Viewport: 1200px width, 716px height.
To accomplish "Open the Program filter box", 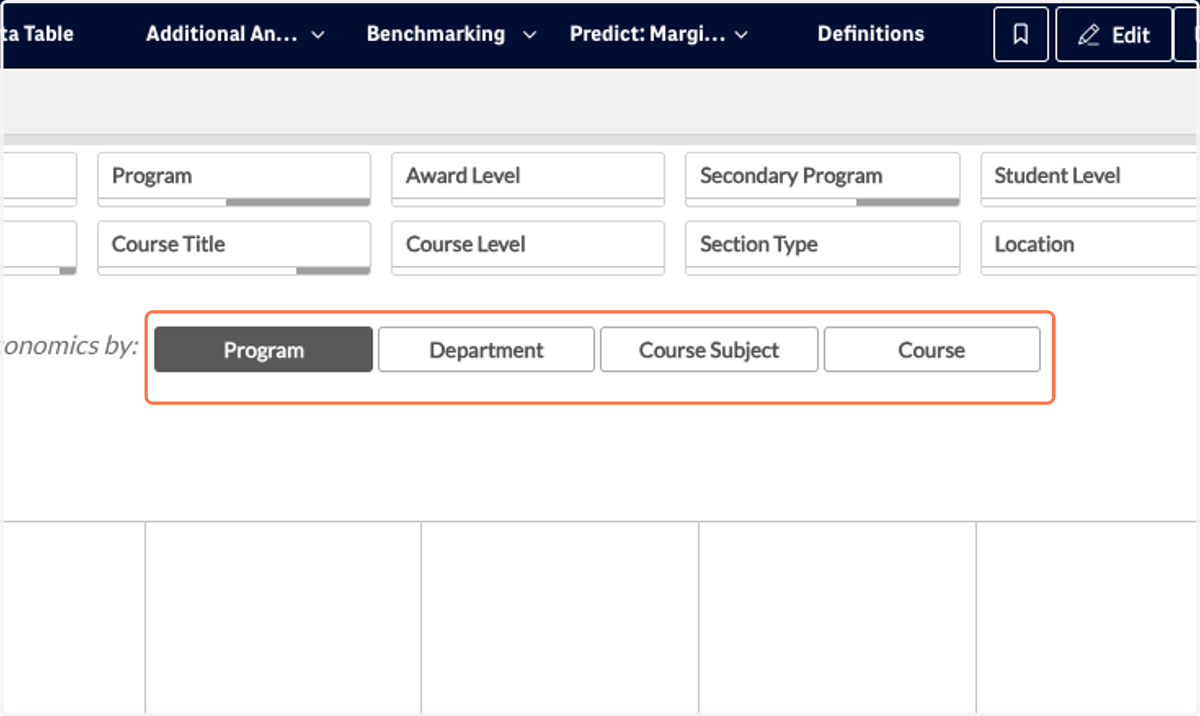I will coord(234,179).
